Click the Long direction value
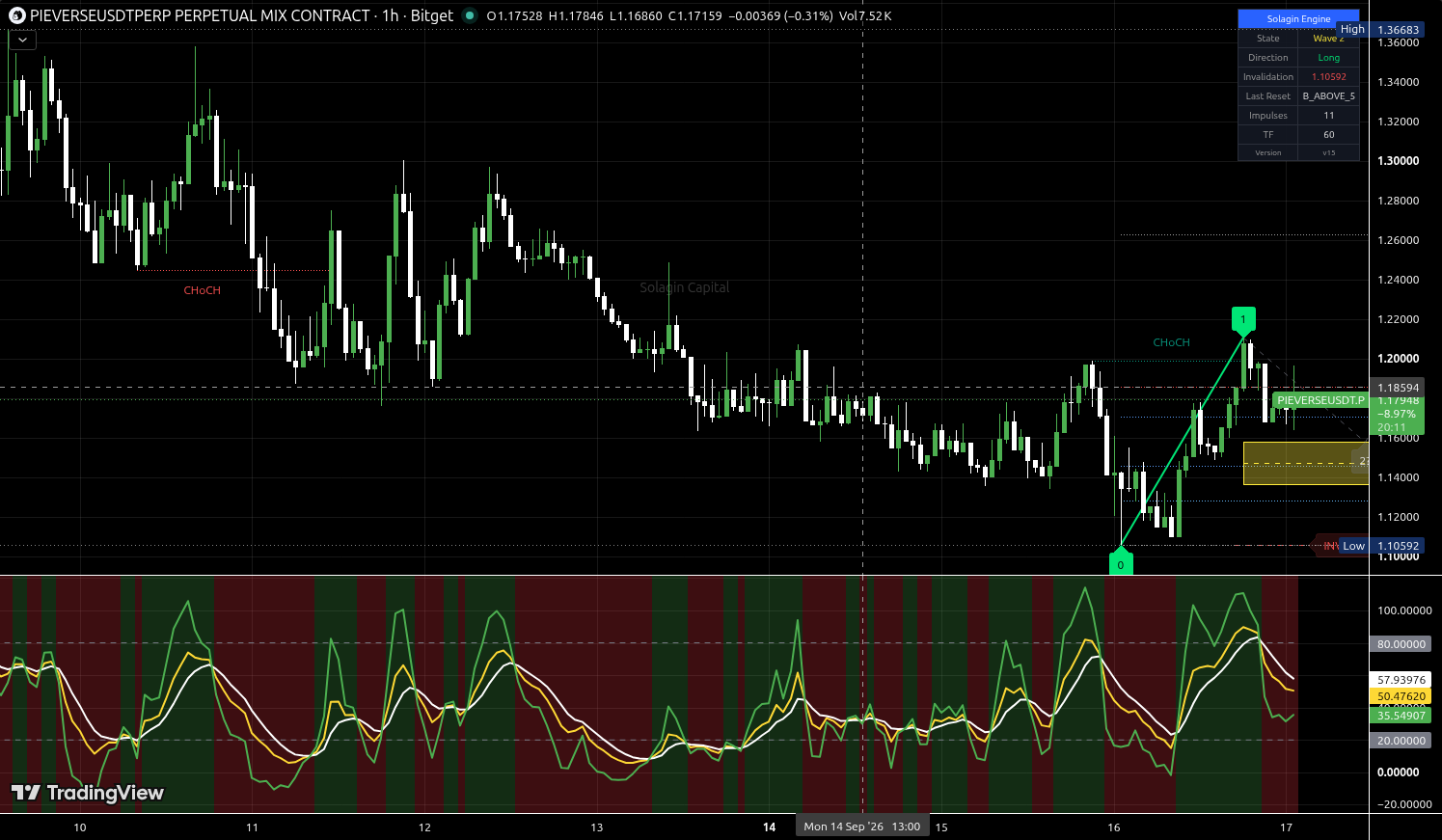The height and width of the screenshot is (840, 1442). 1328,58
